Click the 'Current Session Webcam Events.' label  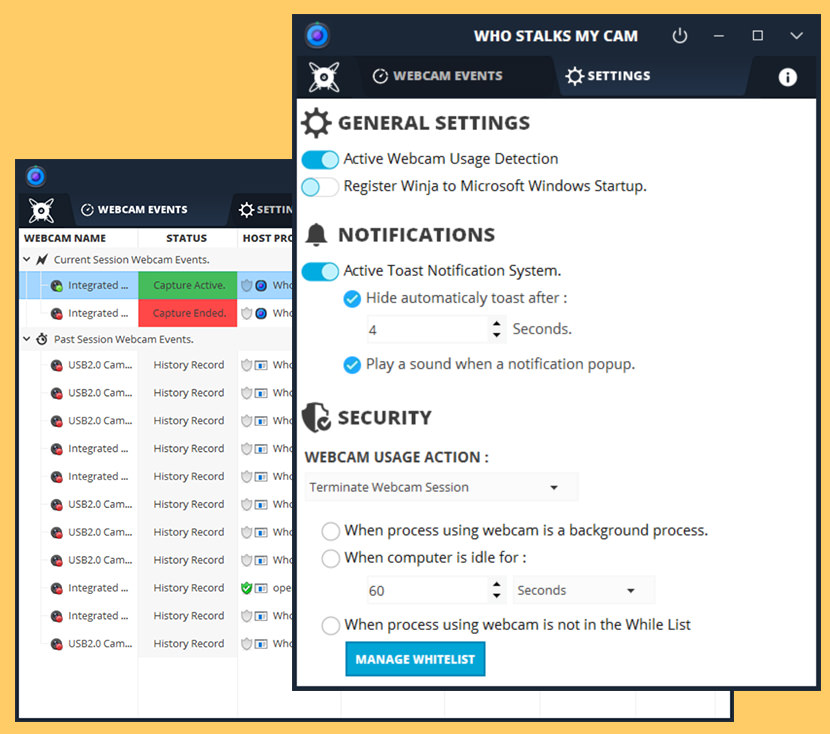click(x=132, y=260)
